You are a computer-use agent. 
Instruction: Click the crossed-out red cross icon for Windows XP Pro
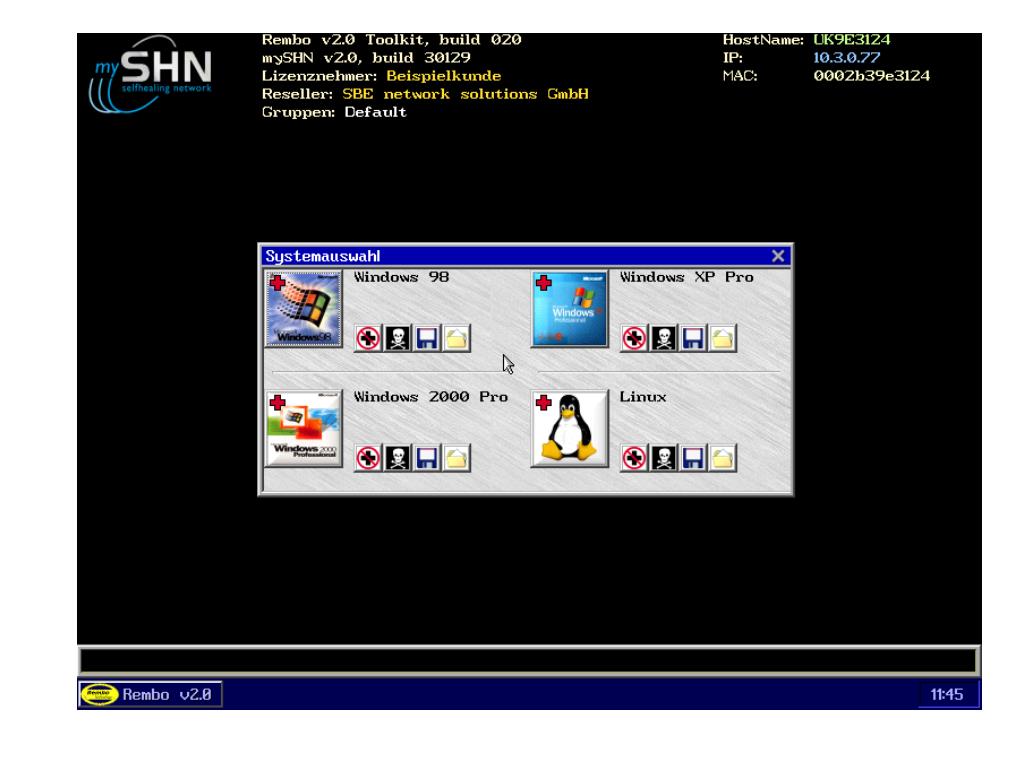(x=634, y=338)
